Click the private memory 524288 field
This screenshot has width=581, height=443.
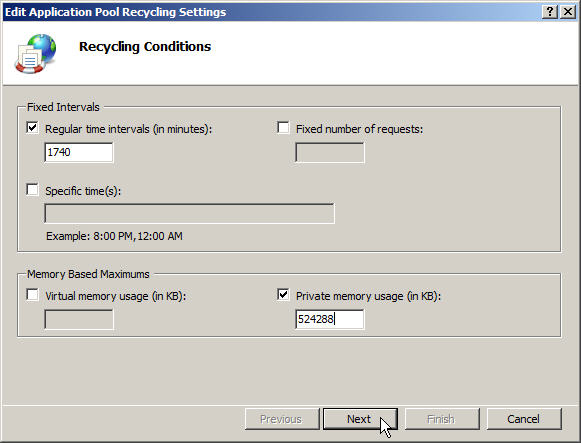[x=330, y=319]
